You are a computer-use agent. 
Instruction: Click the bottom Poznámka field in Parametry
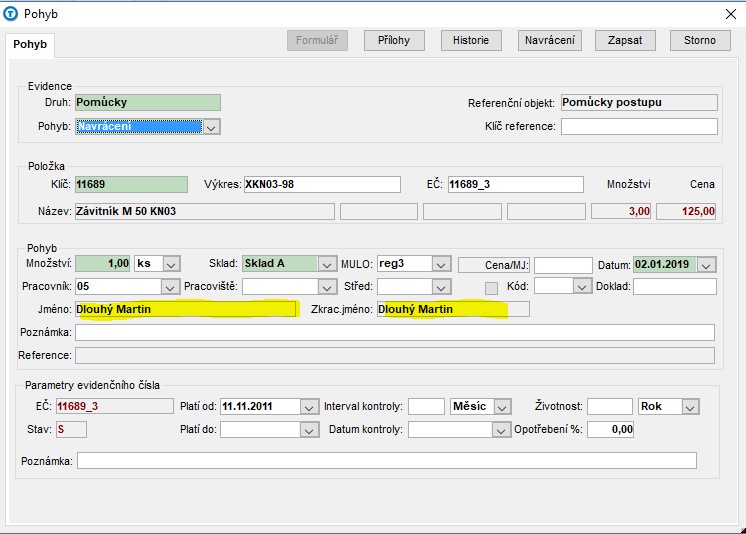click(x=387, y=461)
